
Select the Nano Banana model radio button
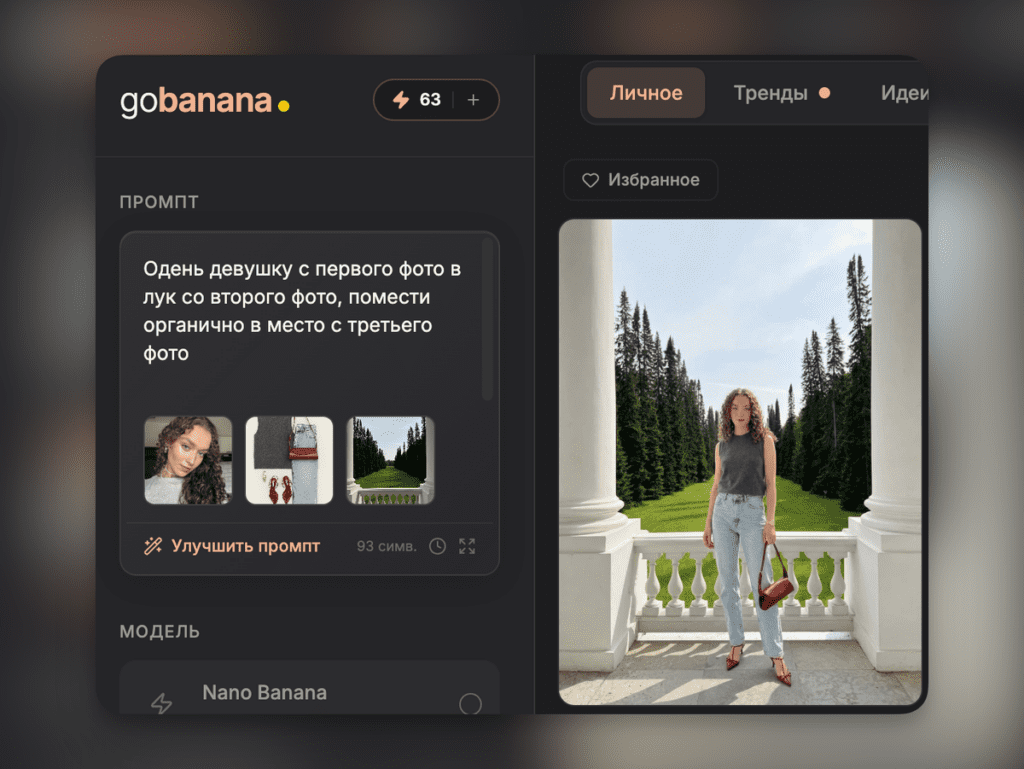pos(470,703)
